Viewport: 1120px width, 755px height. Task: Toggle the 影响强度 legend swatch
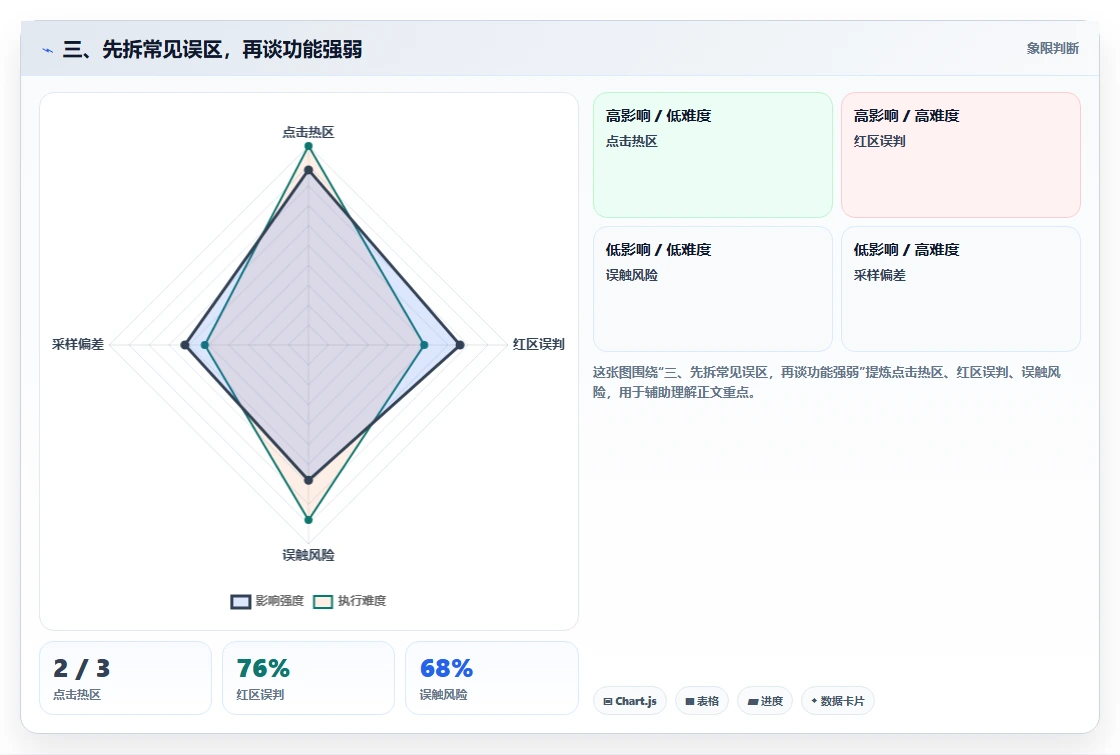point(241,601)
